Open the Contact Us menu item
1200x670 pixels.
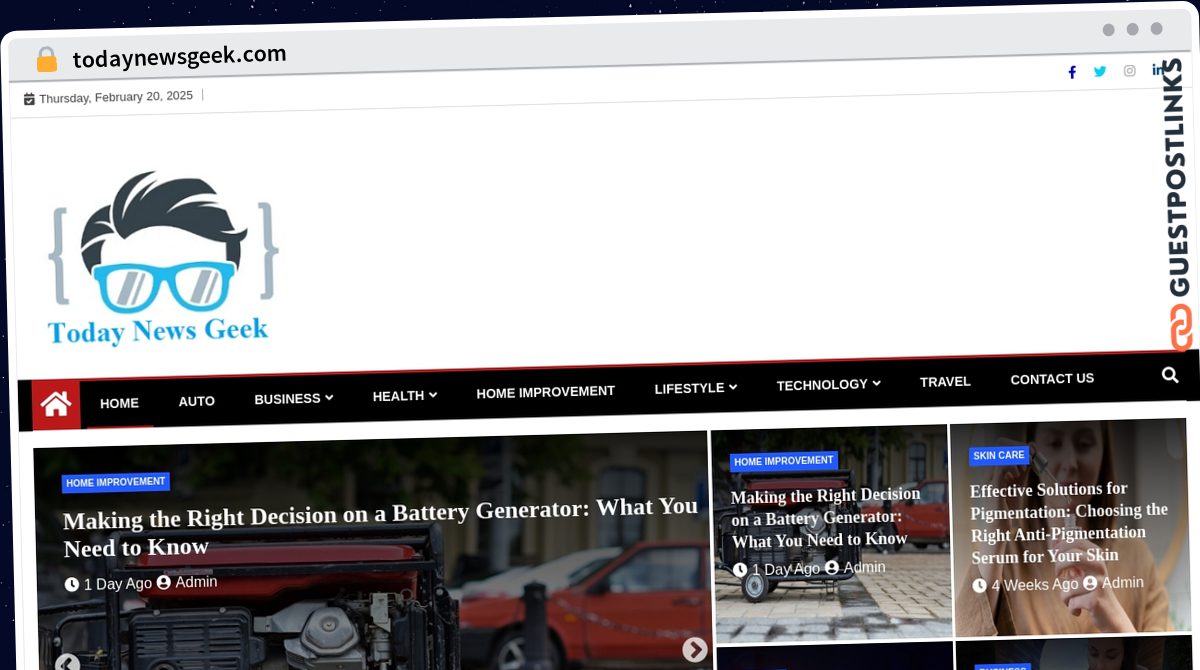click(1052, 379)
